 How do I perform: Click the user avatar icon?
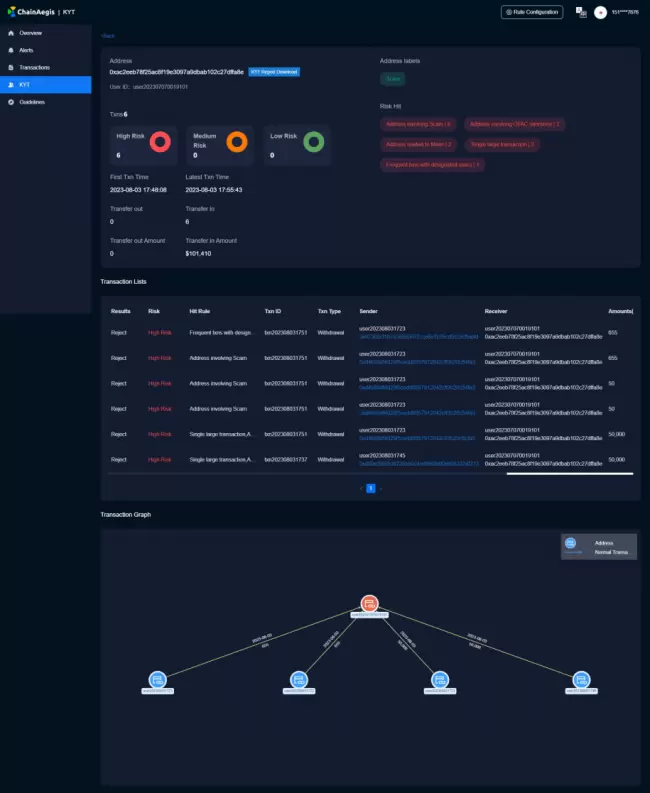pos(600,12)
